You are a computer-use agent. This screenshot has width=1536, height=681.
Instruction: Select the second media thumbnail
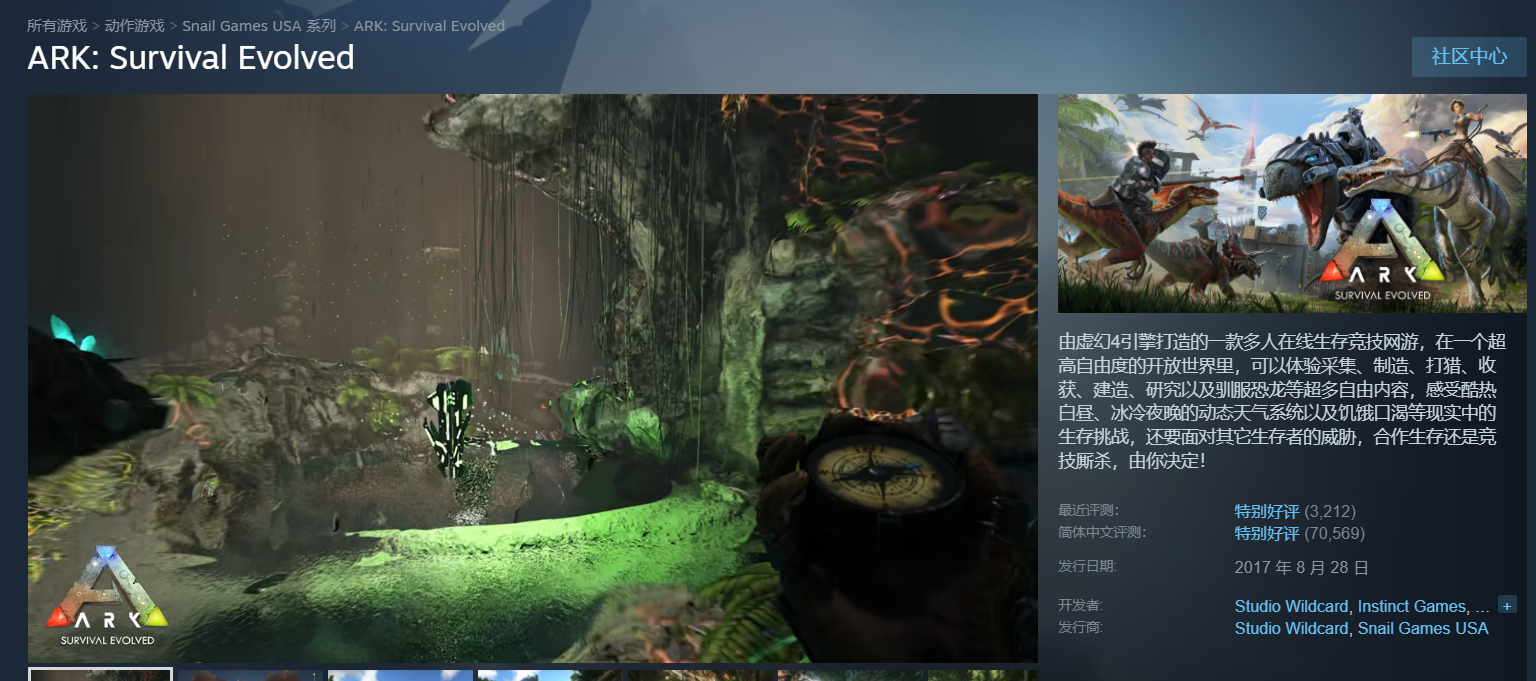(250, 676)
